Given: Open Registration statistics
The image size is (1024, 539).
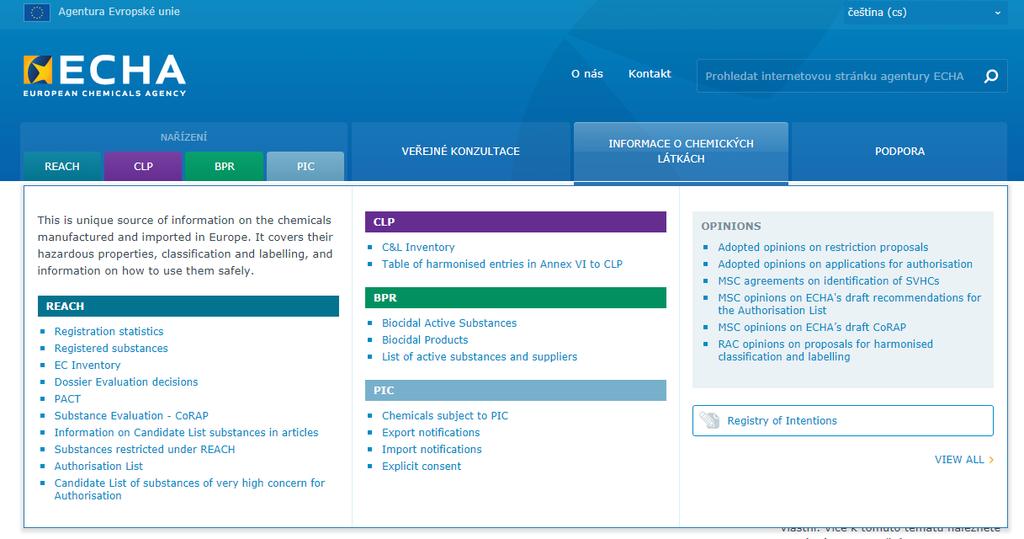Looking at the screenshot, I should (108, 331).
